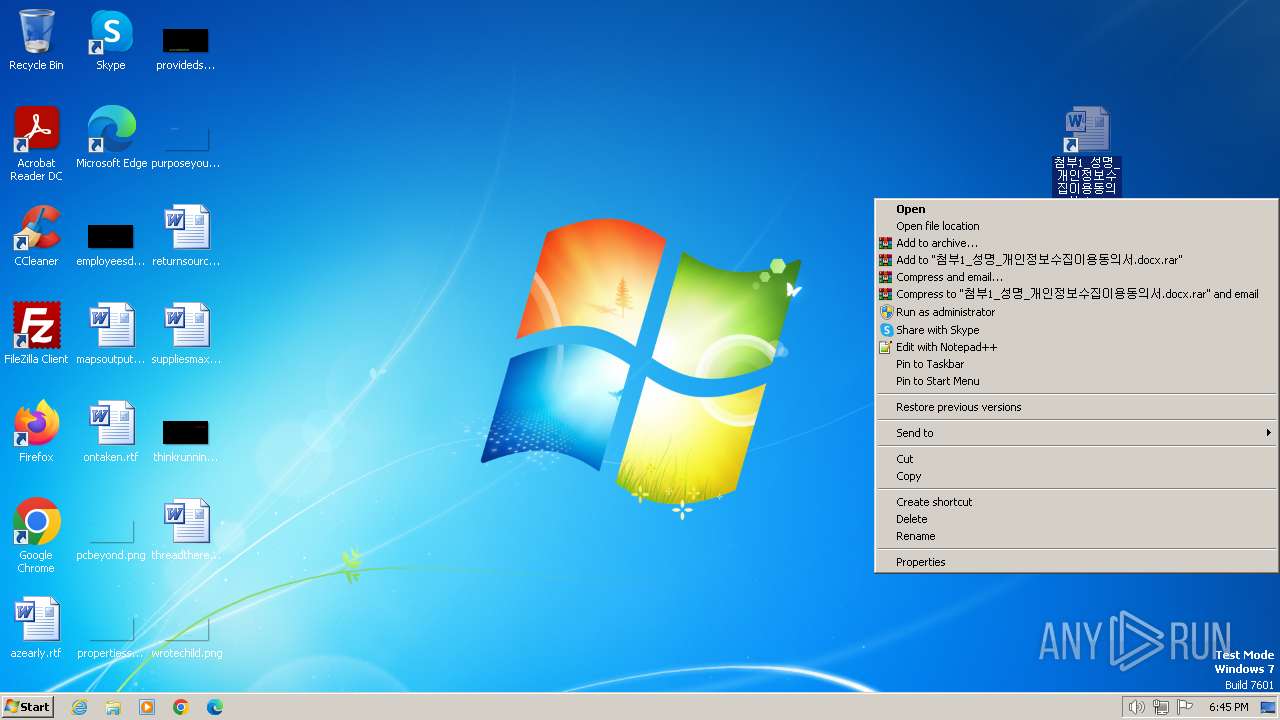Choose Delete in the context menu
This screenshot has width=1280, height=720.
click(x=1076, y=519)
